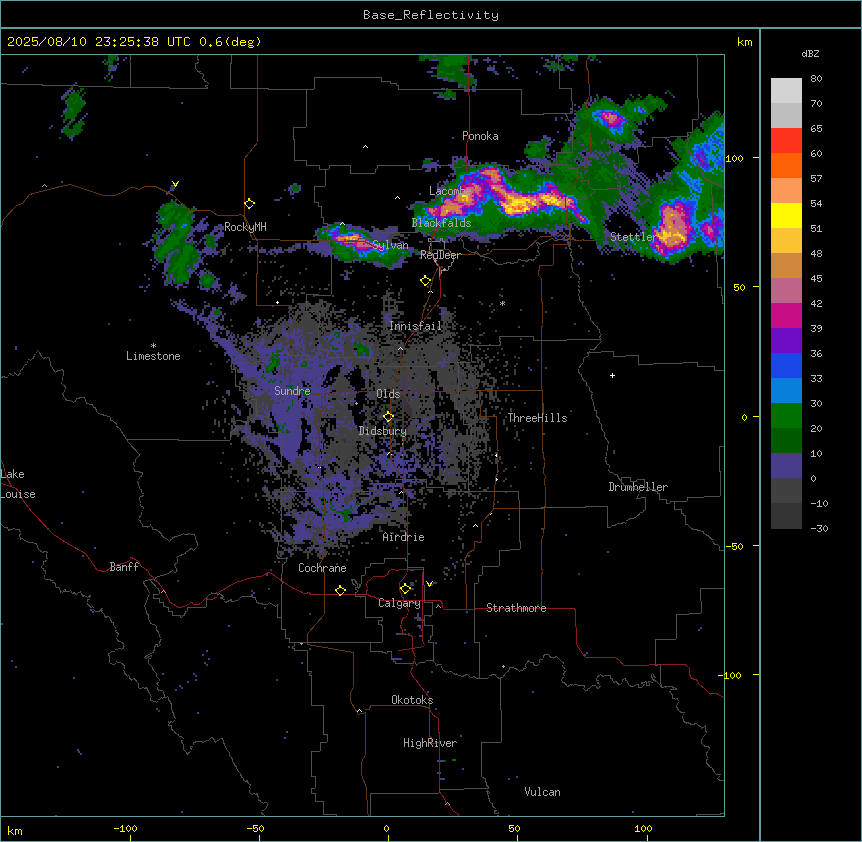862x842 pixels.
Task: Click the Stettler city label
Action: tap(633, 237)
